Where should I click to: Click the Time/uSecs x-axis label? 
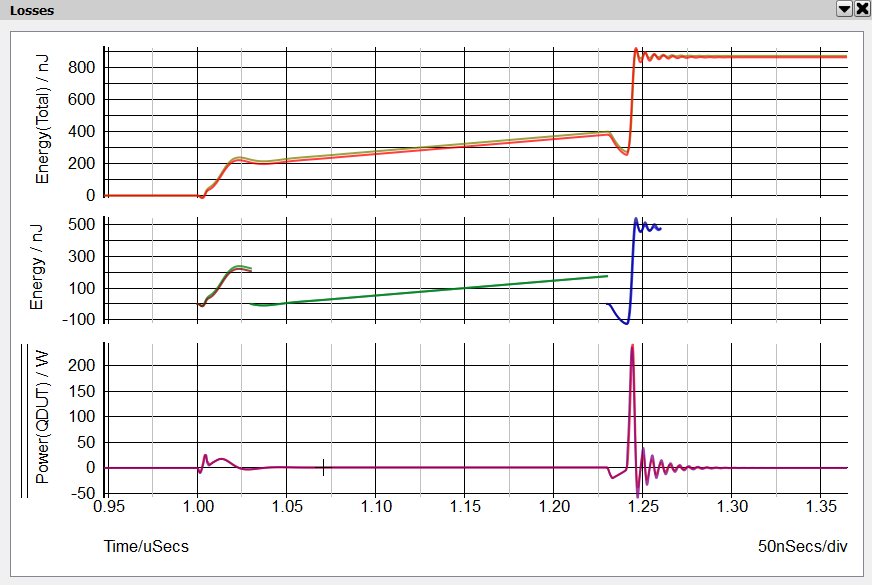click(146, 547)
